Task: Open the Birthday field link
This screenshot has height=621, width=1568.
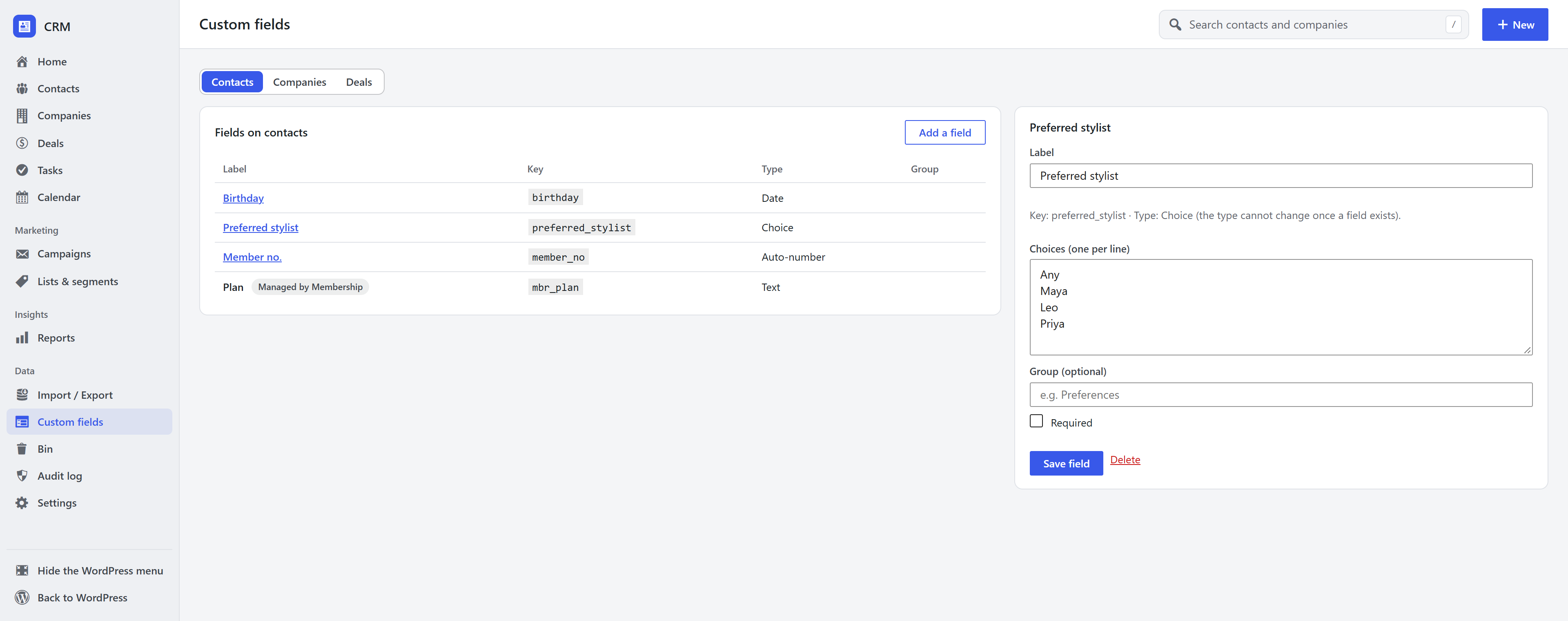Action: (x=243, y=198)
